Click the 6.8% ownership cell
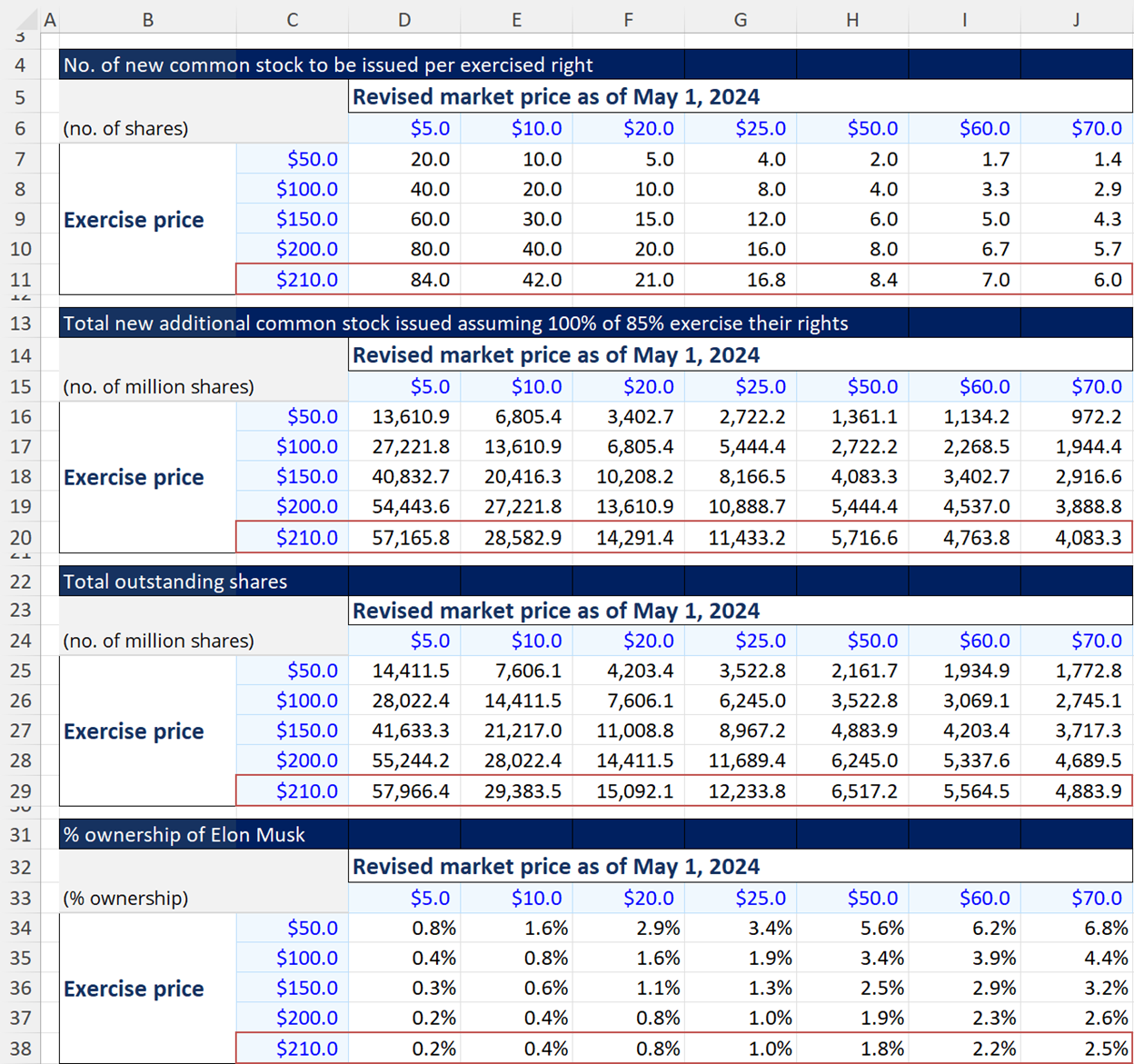 tap(1105, 928)
